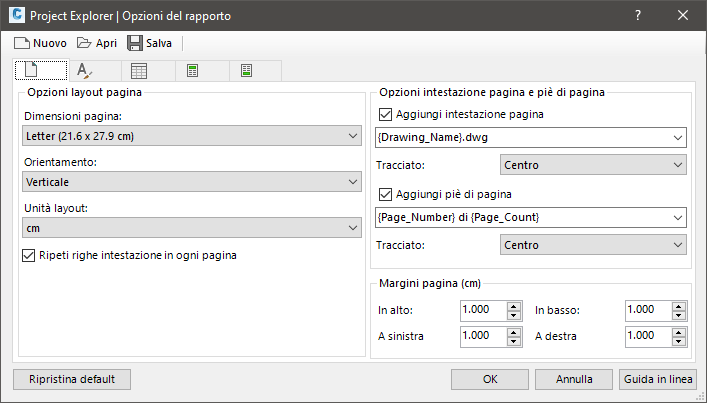Screen dimensions: 707x403
Task: Increase the In alto margin with up arrow
Action: [514, 306]
